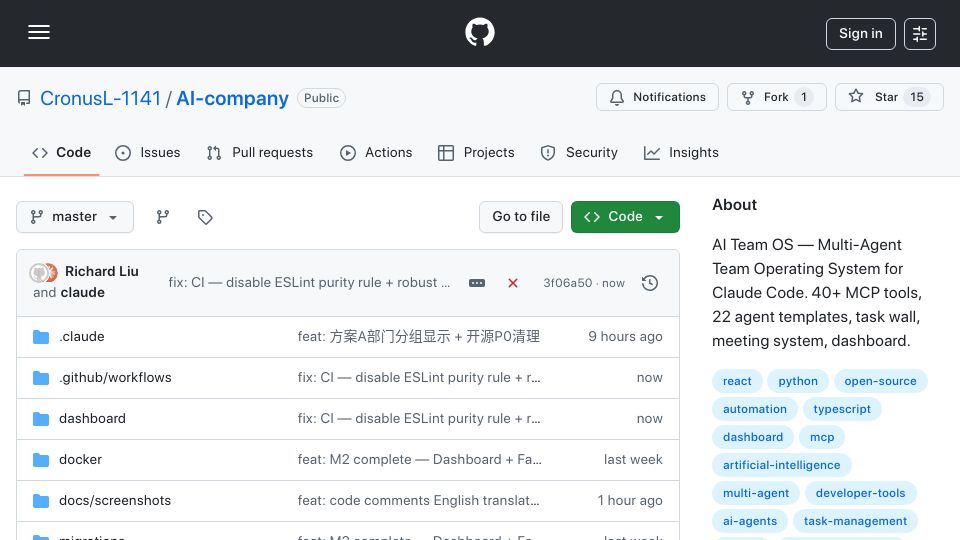The image size is (960, 540).
Task: Select the open-source topic tag
Action: (x=880, y=381)
